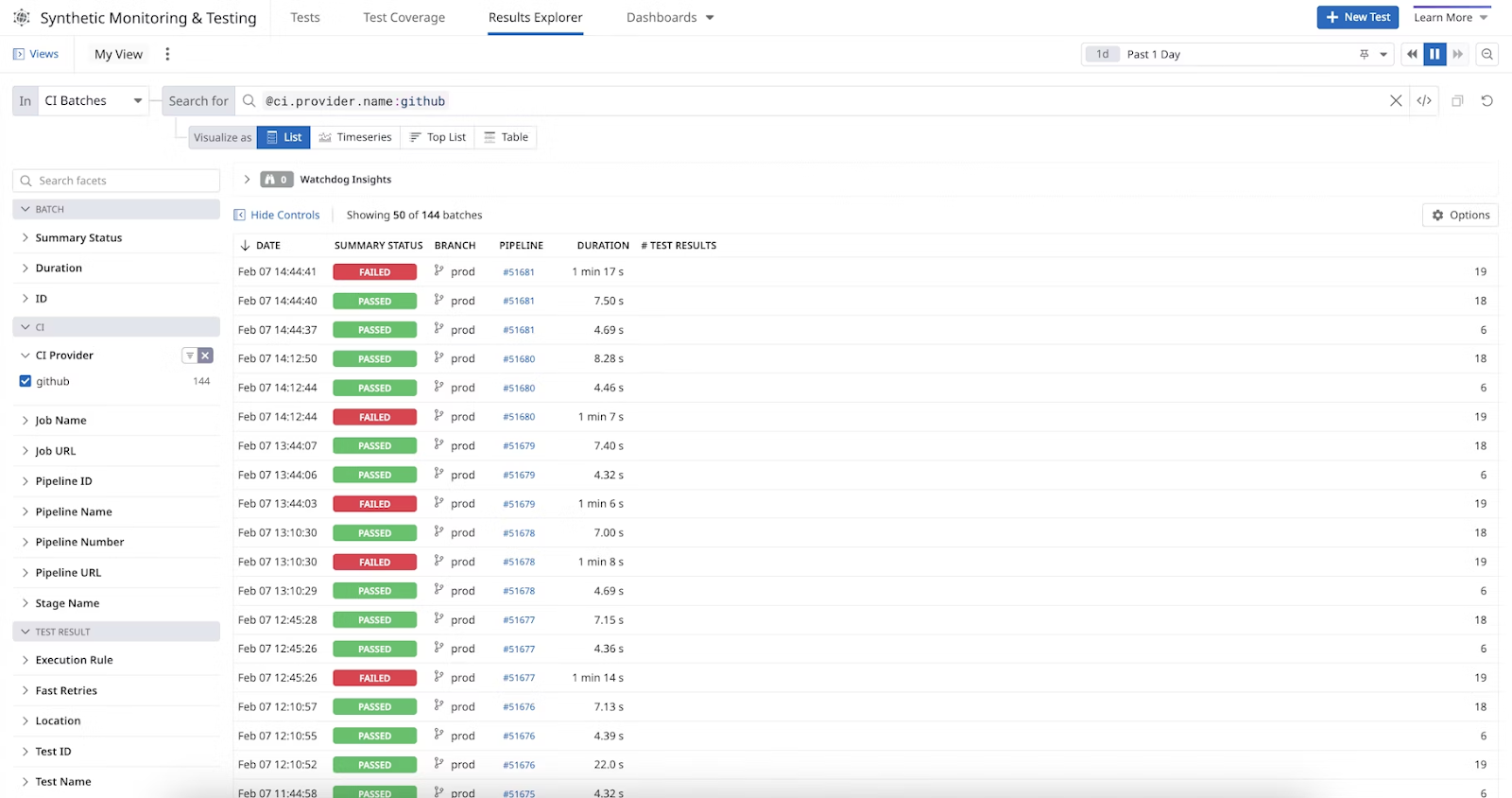Open pipeline #51681 link in first row
This screenshot has width=1512, height=798.
point(519,272)
